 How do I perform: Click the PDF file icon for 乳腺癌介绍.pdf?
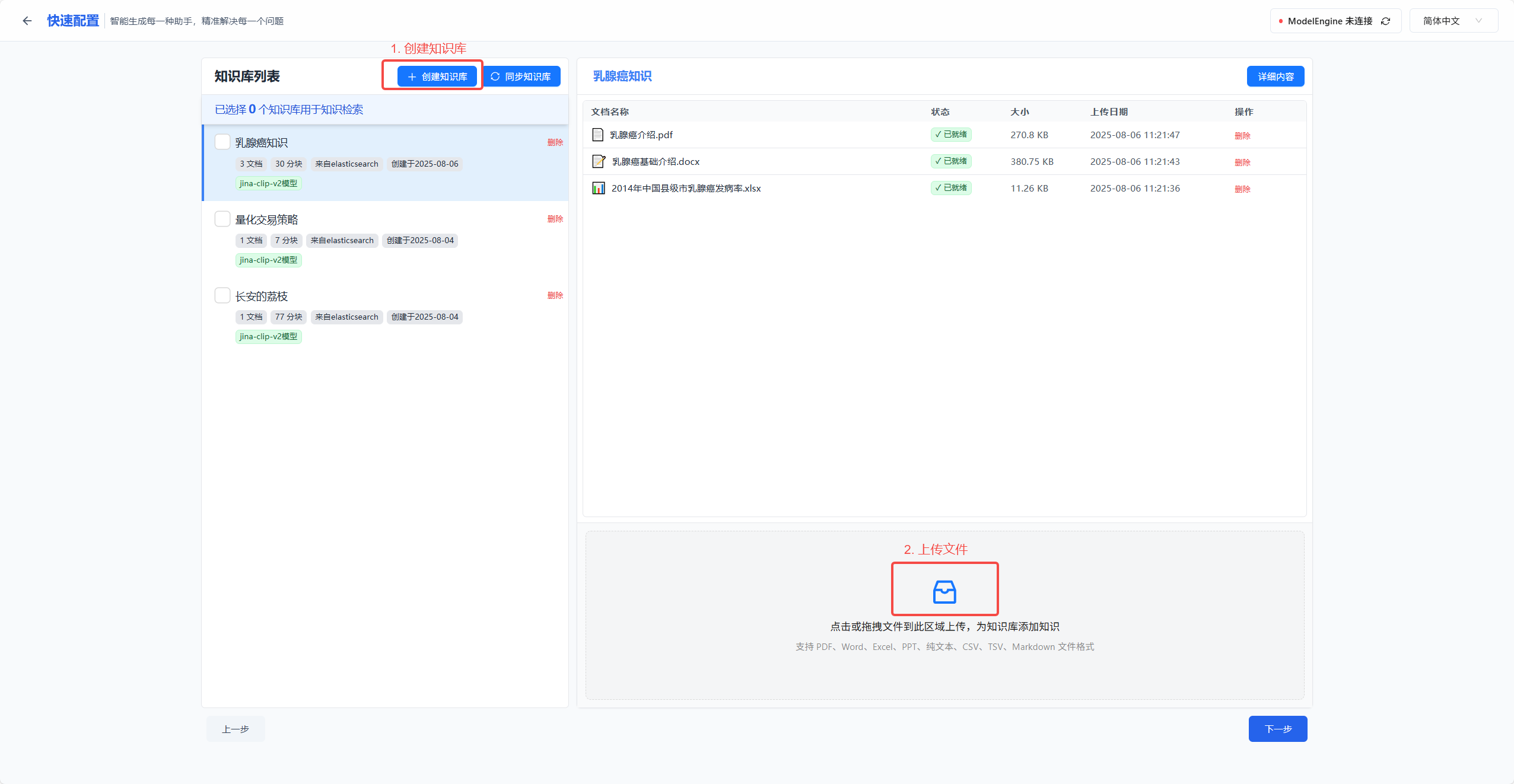pos(598,135)
